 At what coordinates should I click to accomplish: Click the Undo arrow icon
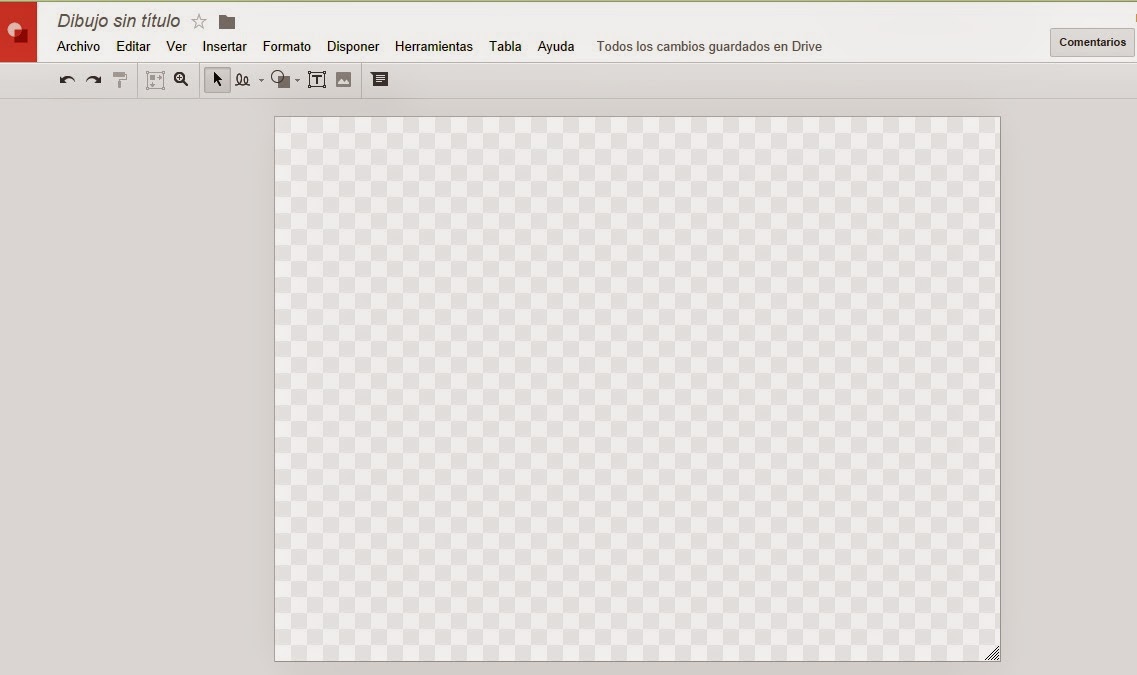coord(67,80)
